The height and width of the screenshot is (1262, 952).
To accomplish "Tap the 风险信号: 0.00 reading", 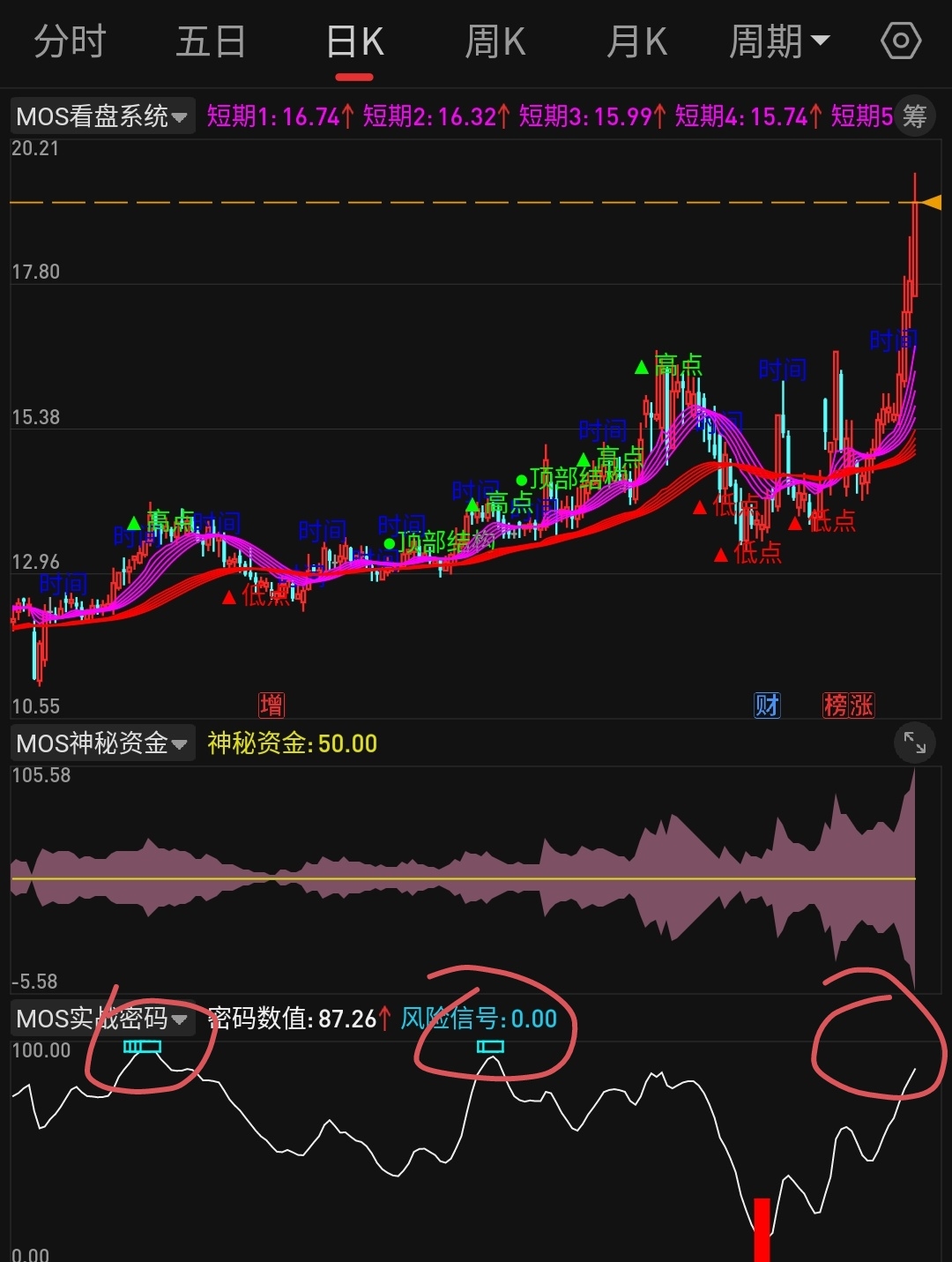I will (479, 1019).
